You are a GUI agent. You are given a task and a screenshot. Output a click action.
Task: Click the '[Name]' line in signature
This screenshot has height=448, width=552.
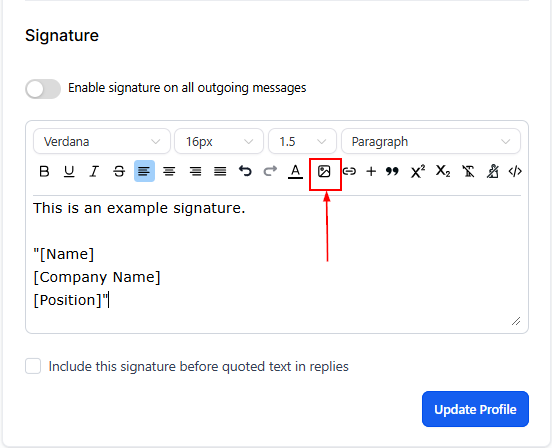64,254
